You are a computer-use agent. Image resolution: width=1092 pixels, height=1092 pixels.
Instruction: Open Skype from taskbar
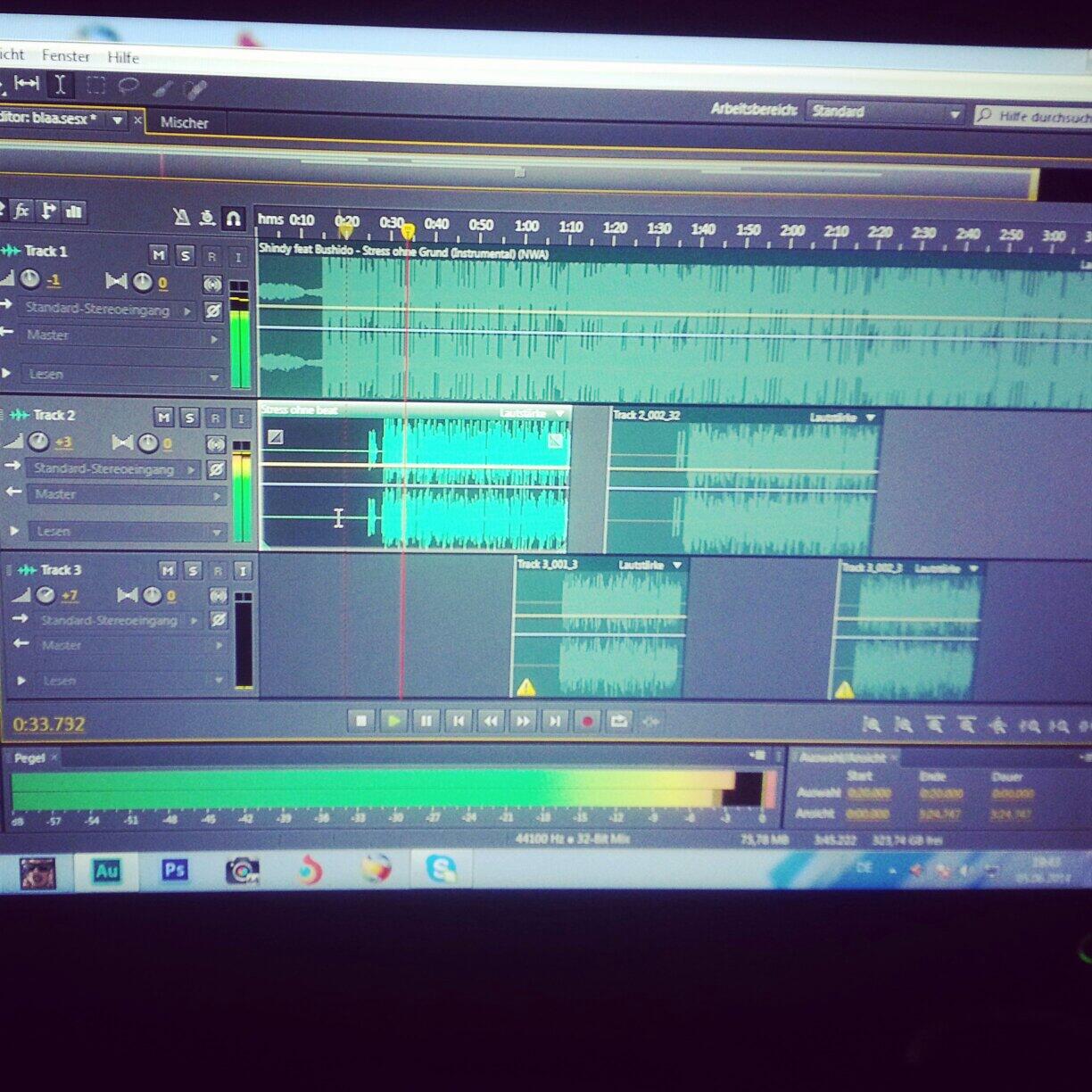441,869
